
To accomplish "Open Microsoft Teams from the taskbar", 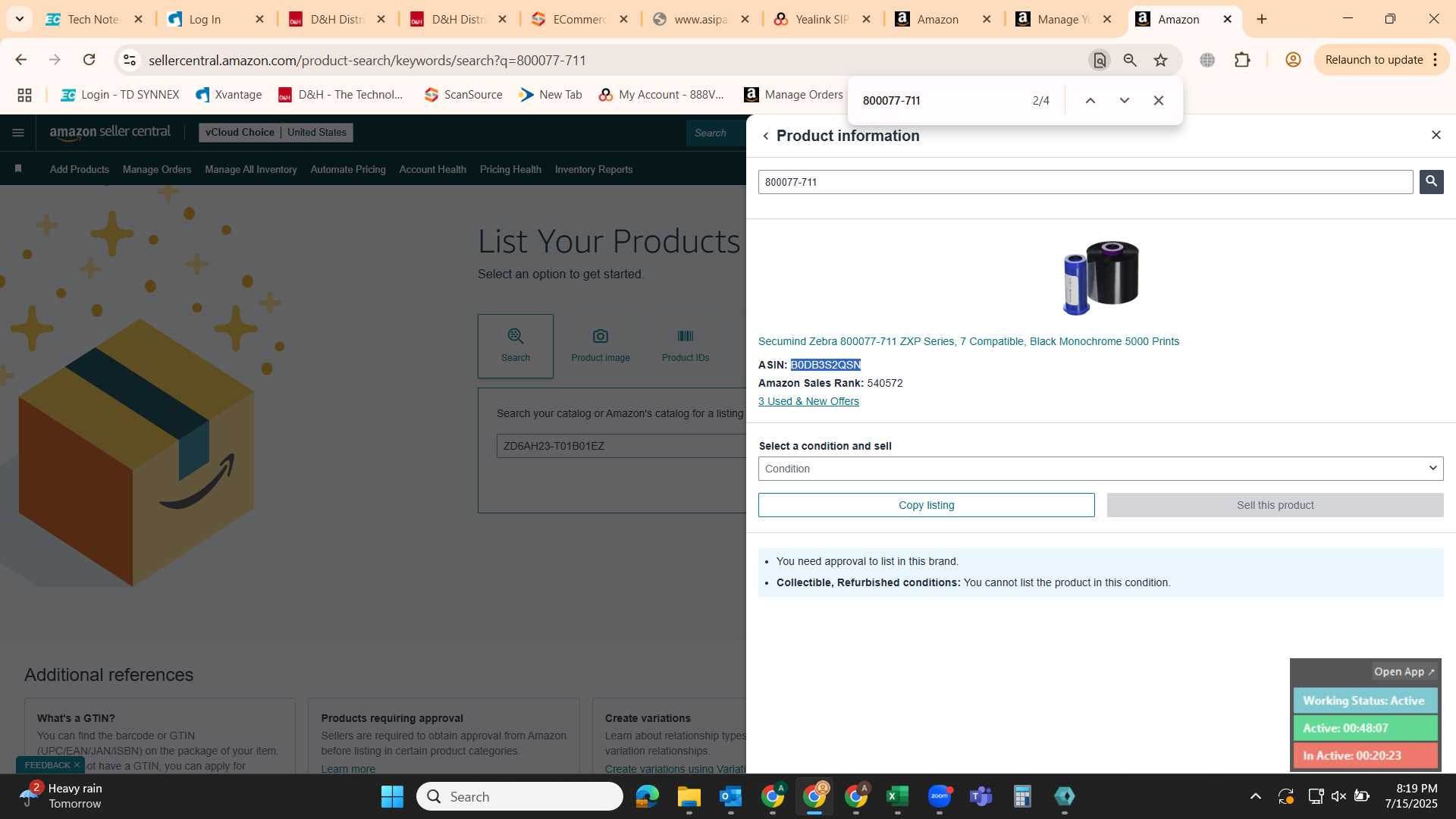I will tap(981, 796).
